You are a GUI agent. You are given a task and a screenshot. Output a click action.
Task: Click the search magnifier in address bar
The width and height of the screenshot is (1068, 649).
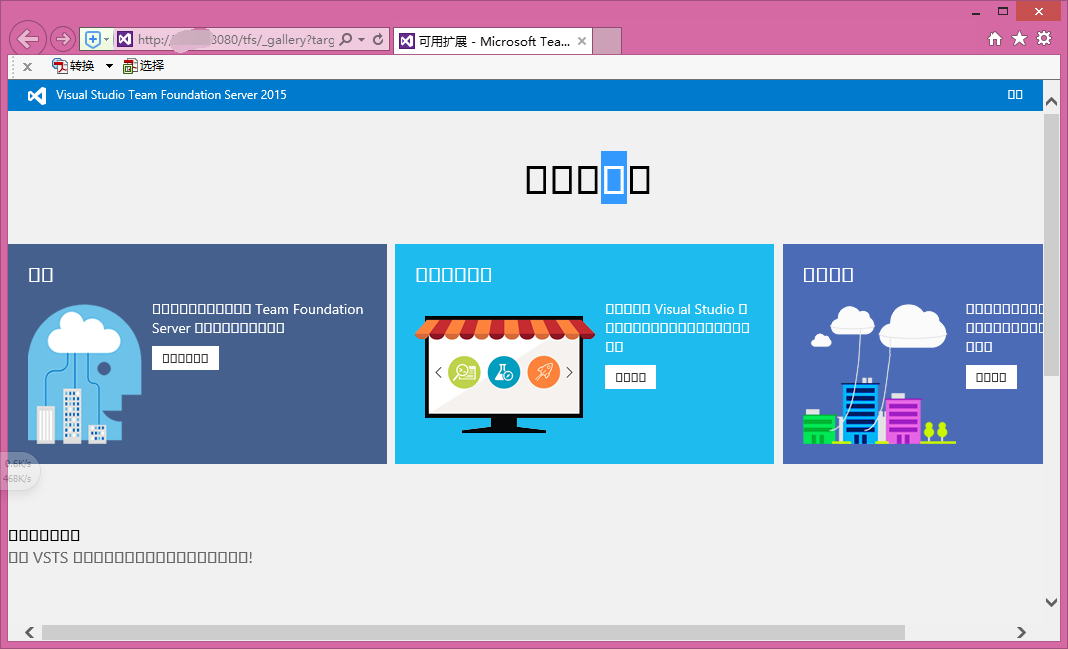click(346, 39)
